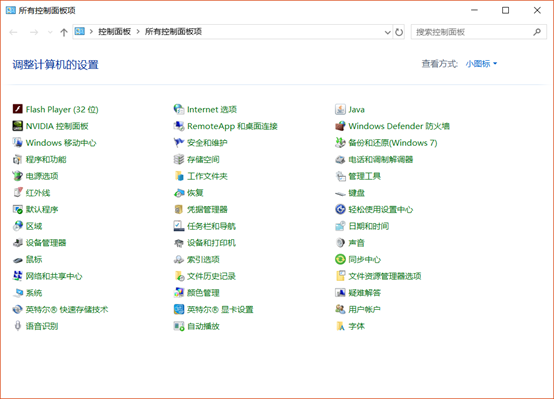Open the 备份和还原(Windows 7) icon
The width and height of the screenshot is (554, 399).
pos(340,142)
